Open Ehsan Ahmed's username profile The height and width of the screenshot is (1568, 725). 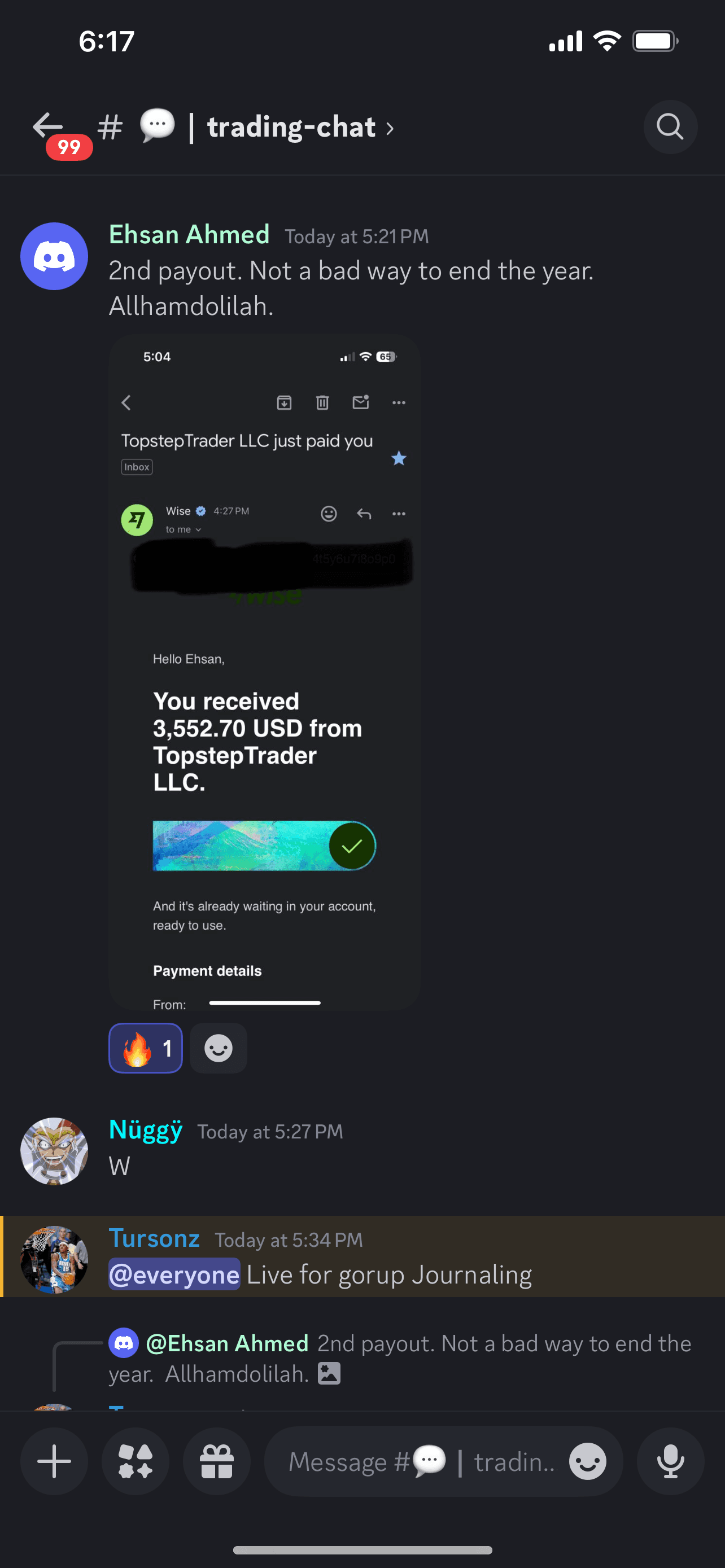189,234
